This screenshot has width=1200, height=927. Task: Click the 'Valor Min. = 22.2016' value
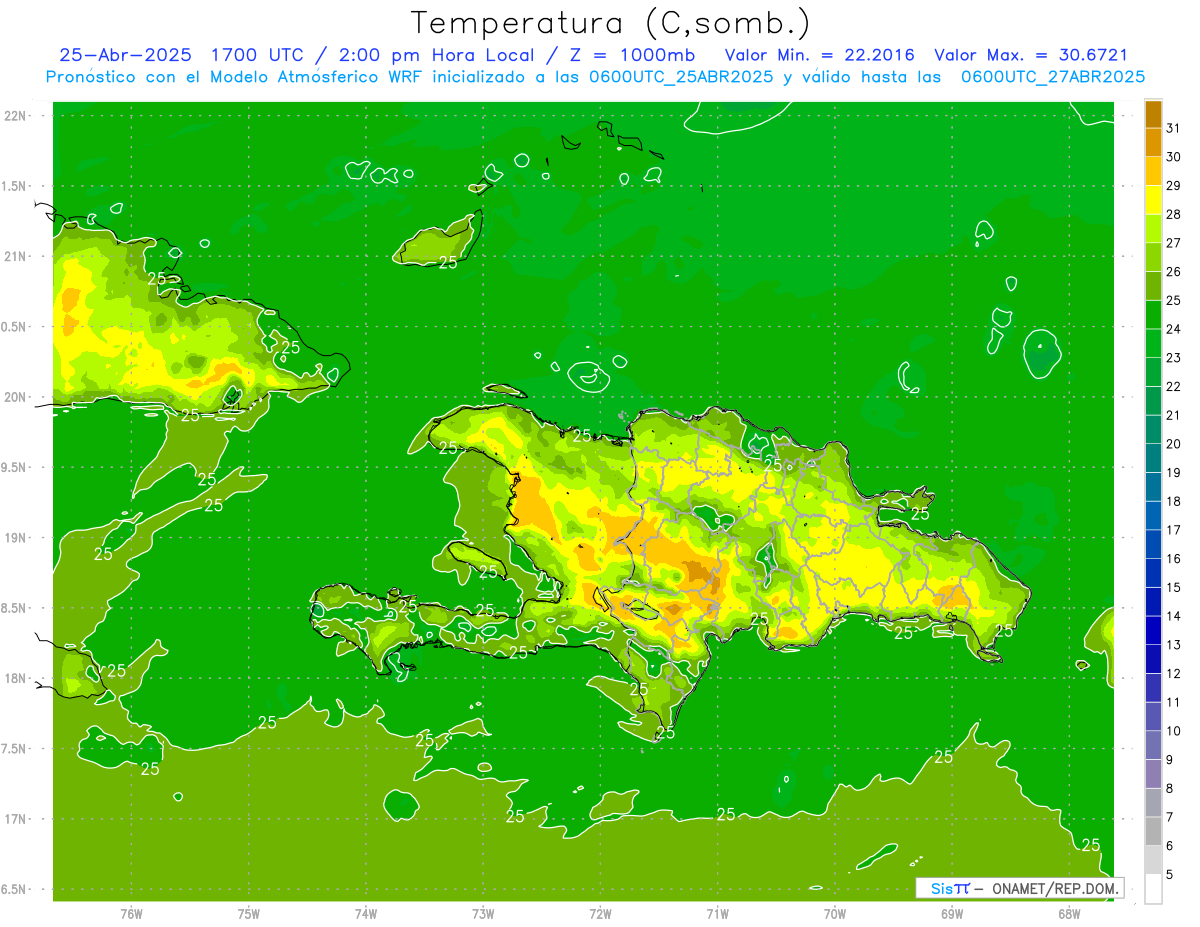[x=821, y=55]
